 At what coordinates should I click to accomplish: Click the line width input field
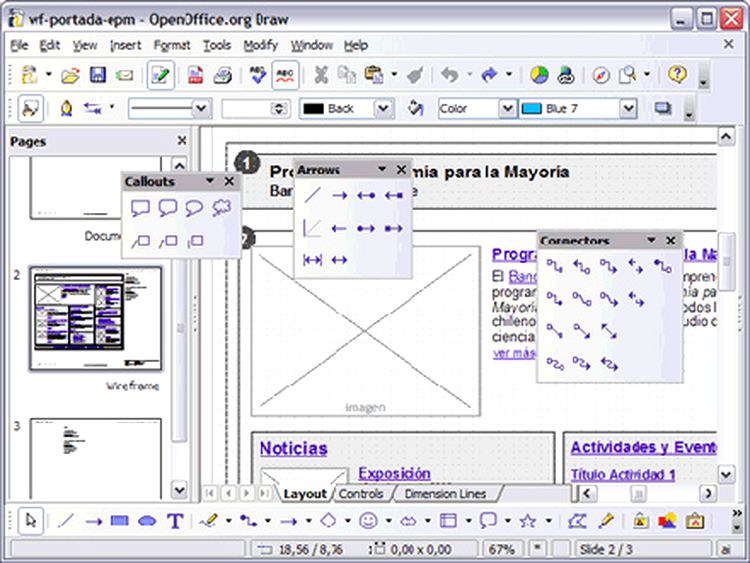click(x=247, y=109)
